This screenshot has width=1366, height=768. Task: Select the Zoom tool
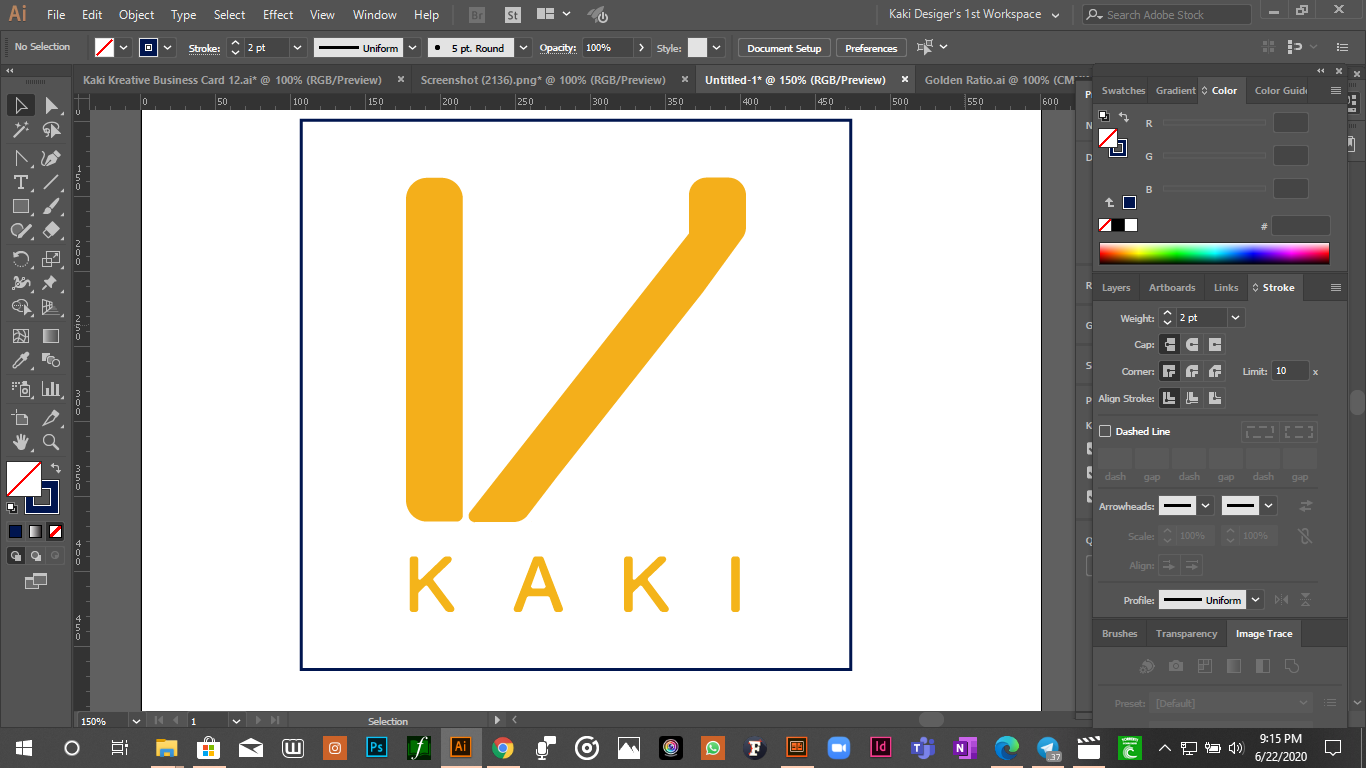pyautogui.click(x=52, y=442)
